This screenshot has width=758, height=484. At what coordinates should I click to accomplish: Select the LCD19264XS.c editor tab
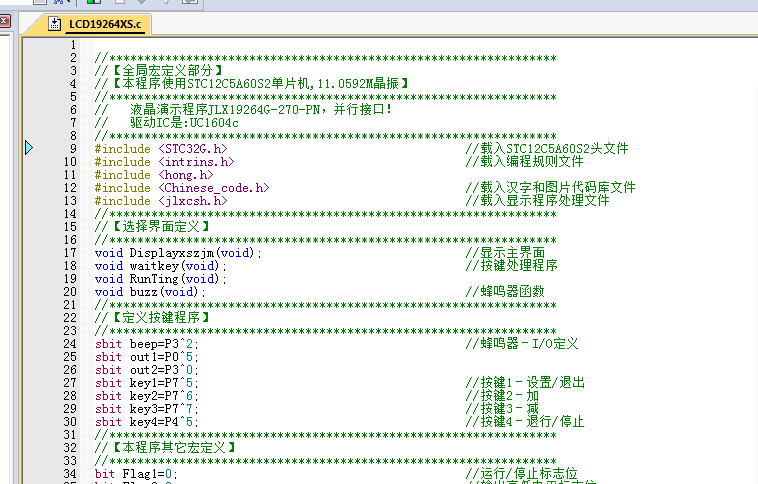pyautogui.click(x=92, y=24)
